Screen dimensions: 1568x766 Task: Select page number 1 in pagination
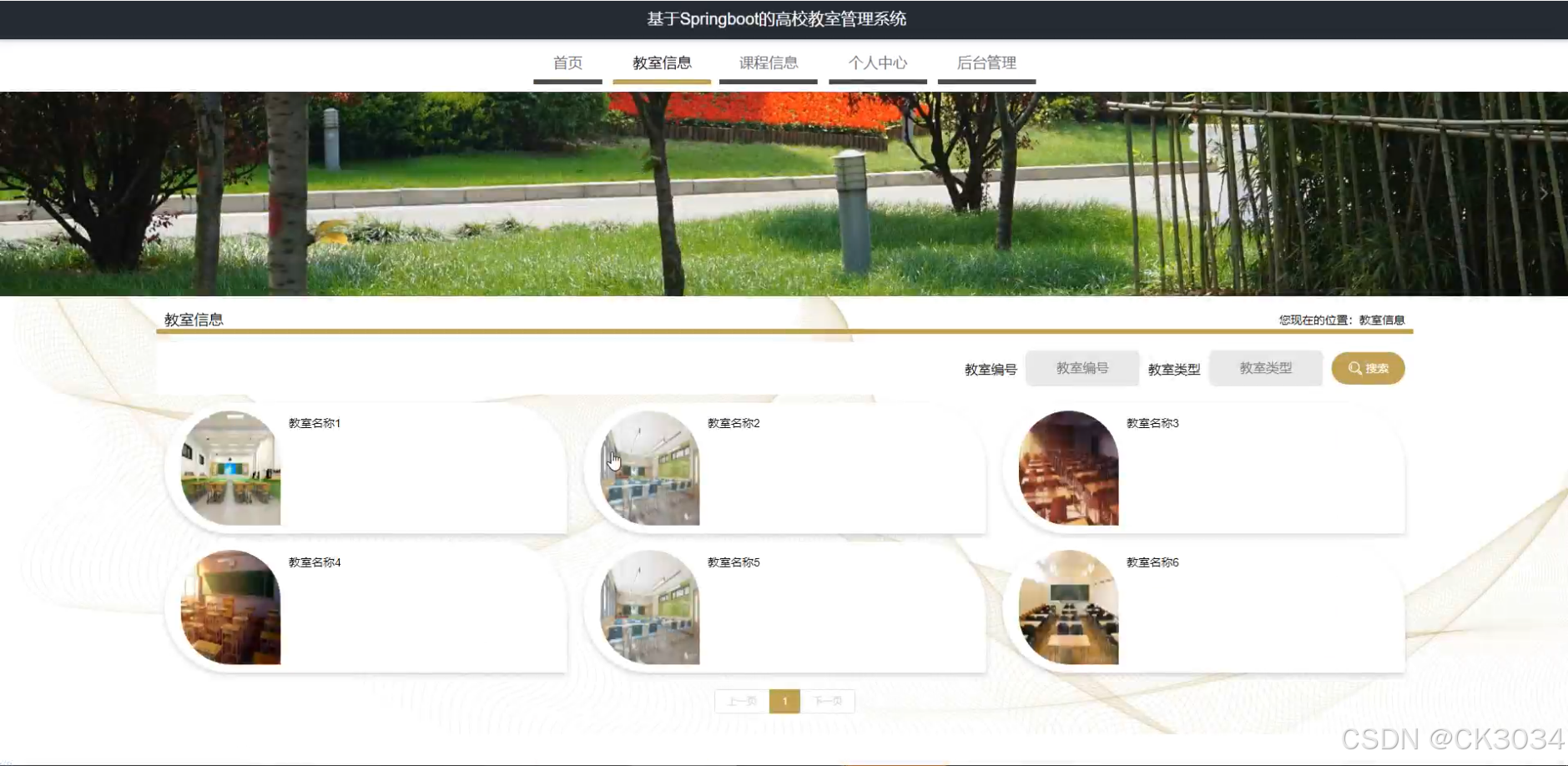point(784,701)
